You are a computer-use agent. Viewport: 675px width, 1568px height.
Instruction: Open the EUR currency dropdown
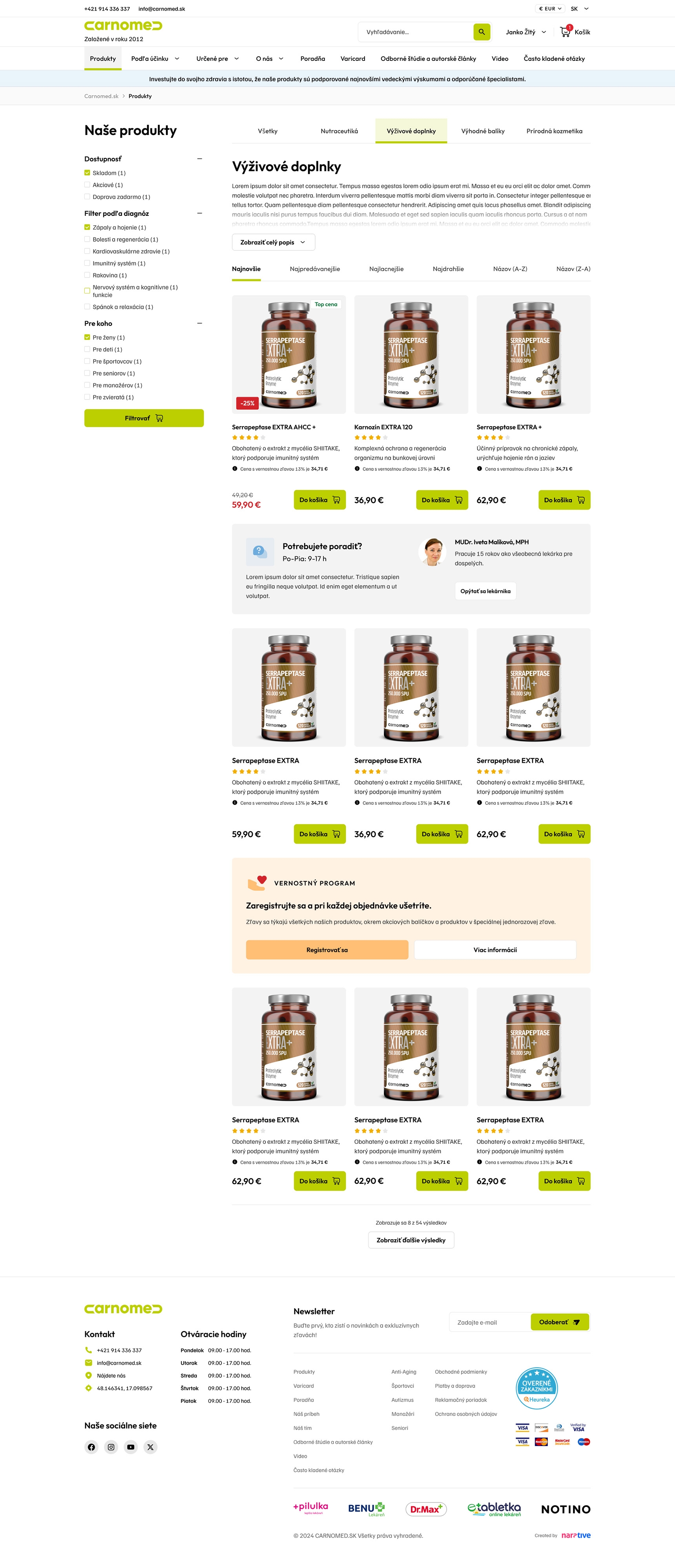pyautogui.click(x=550, y=9)
